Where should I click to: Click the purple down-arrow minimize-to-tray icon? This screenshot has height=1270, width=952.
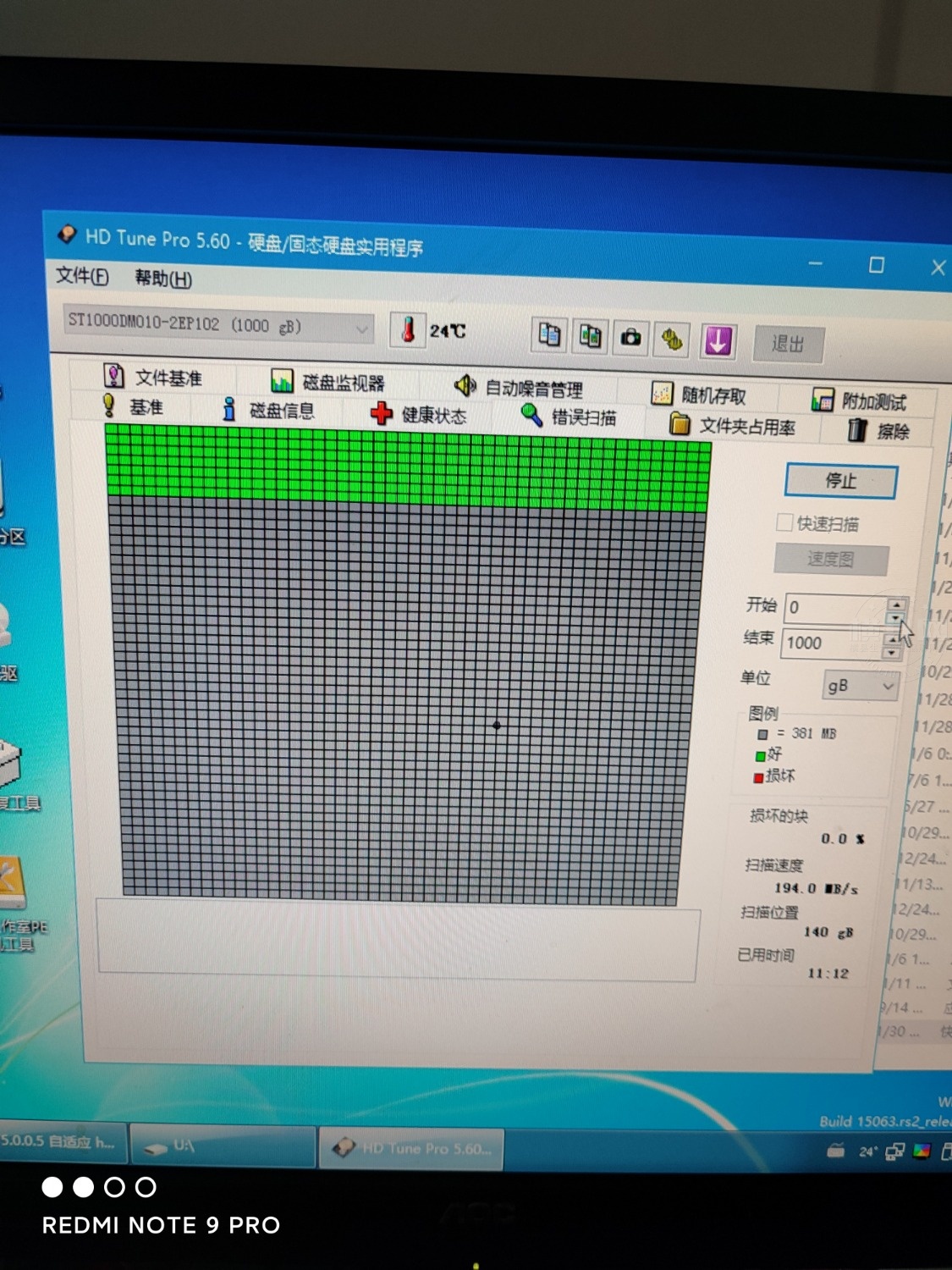click(718, 342)
